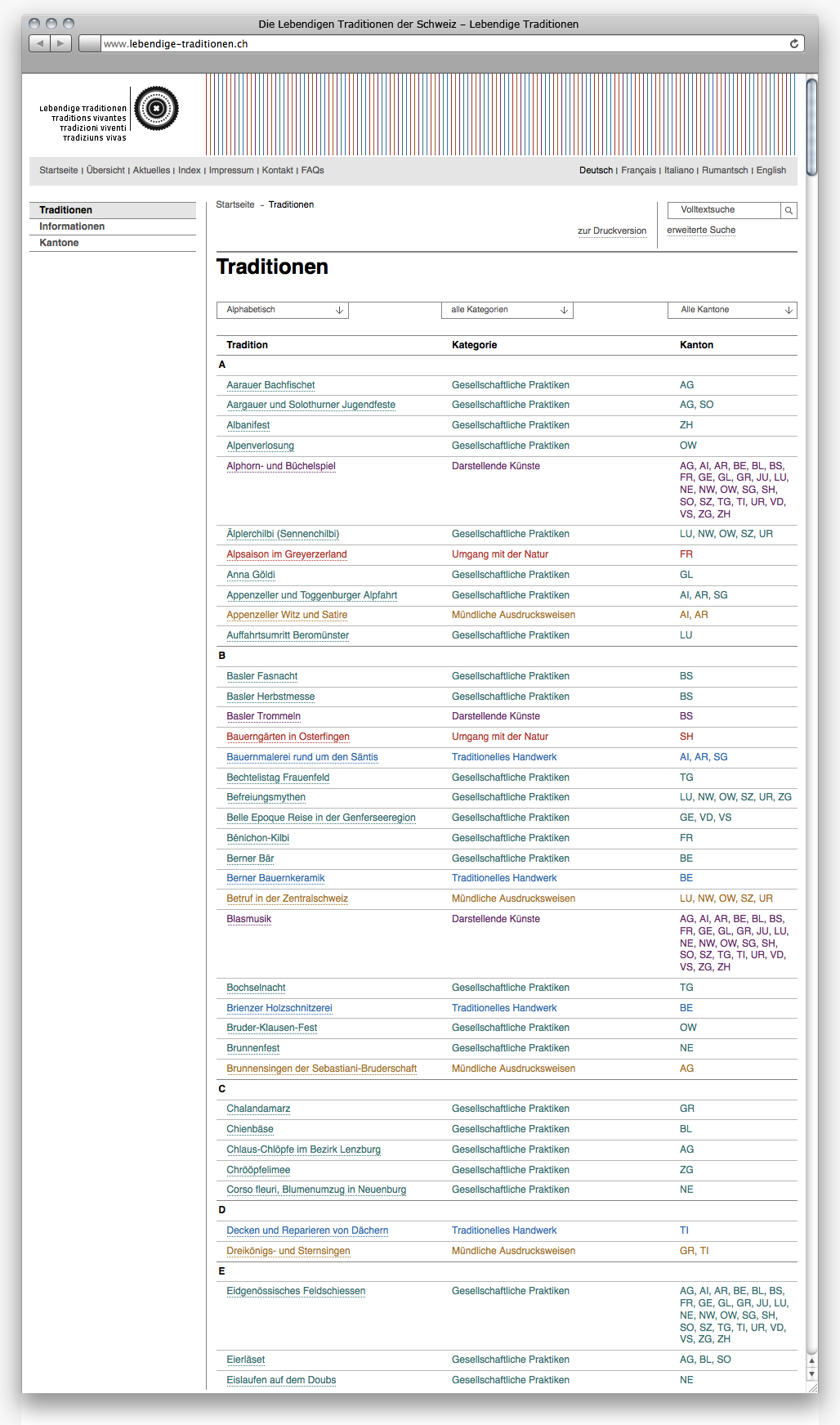
Task: Open the Startseite item in top navigation
Action: point(59,170)
